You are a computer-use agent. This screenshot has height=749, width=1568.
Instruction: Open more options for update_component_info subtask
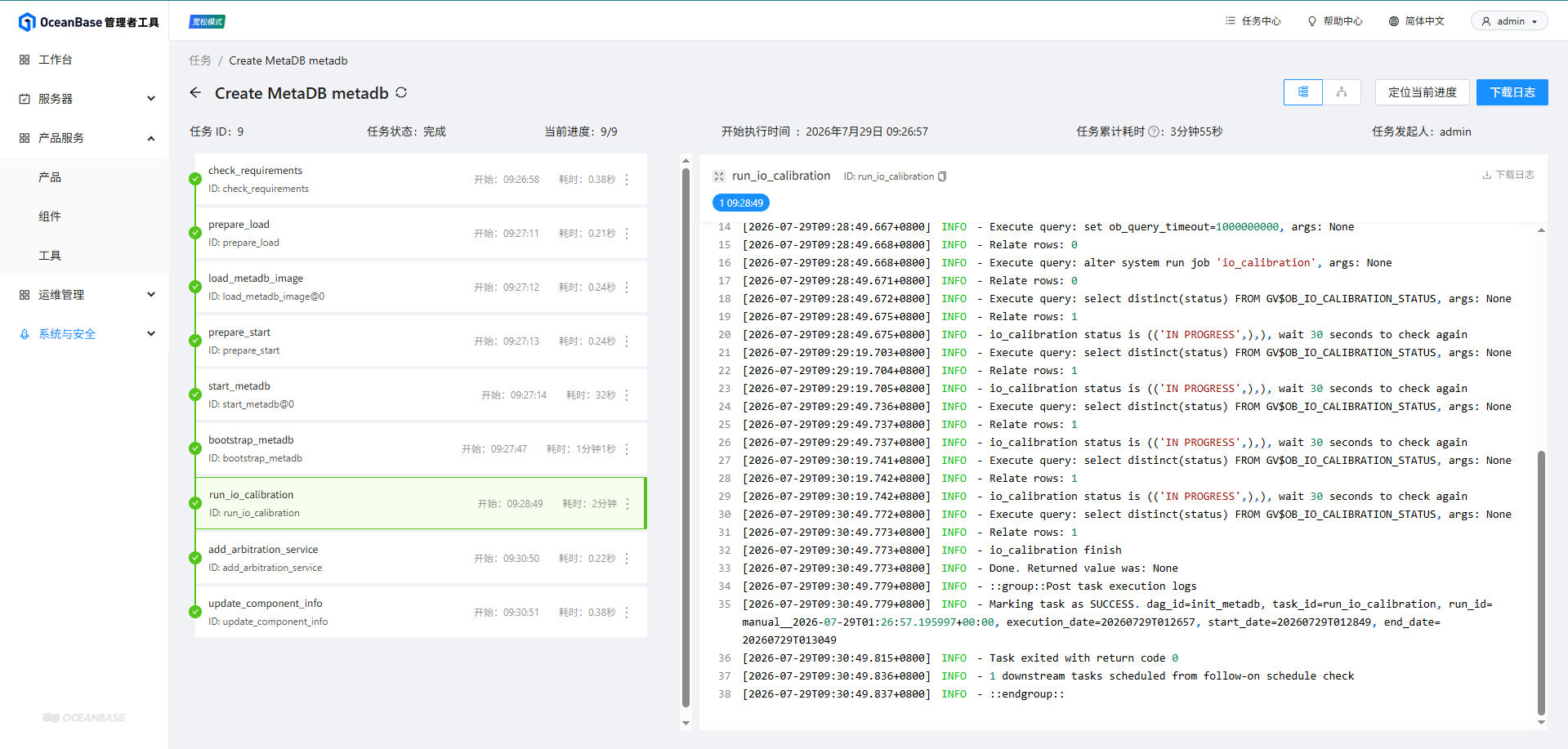[x=627, y=613]
